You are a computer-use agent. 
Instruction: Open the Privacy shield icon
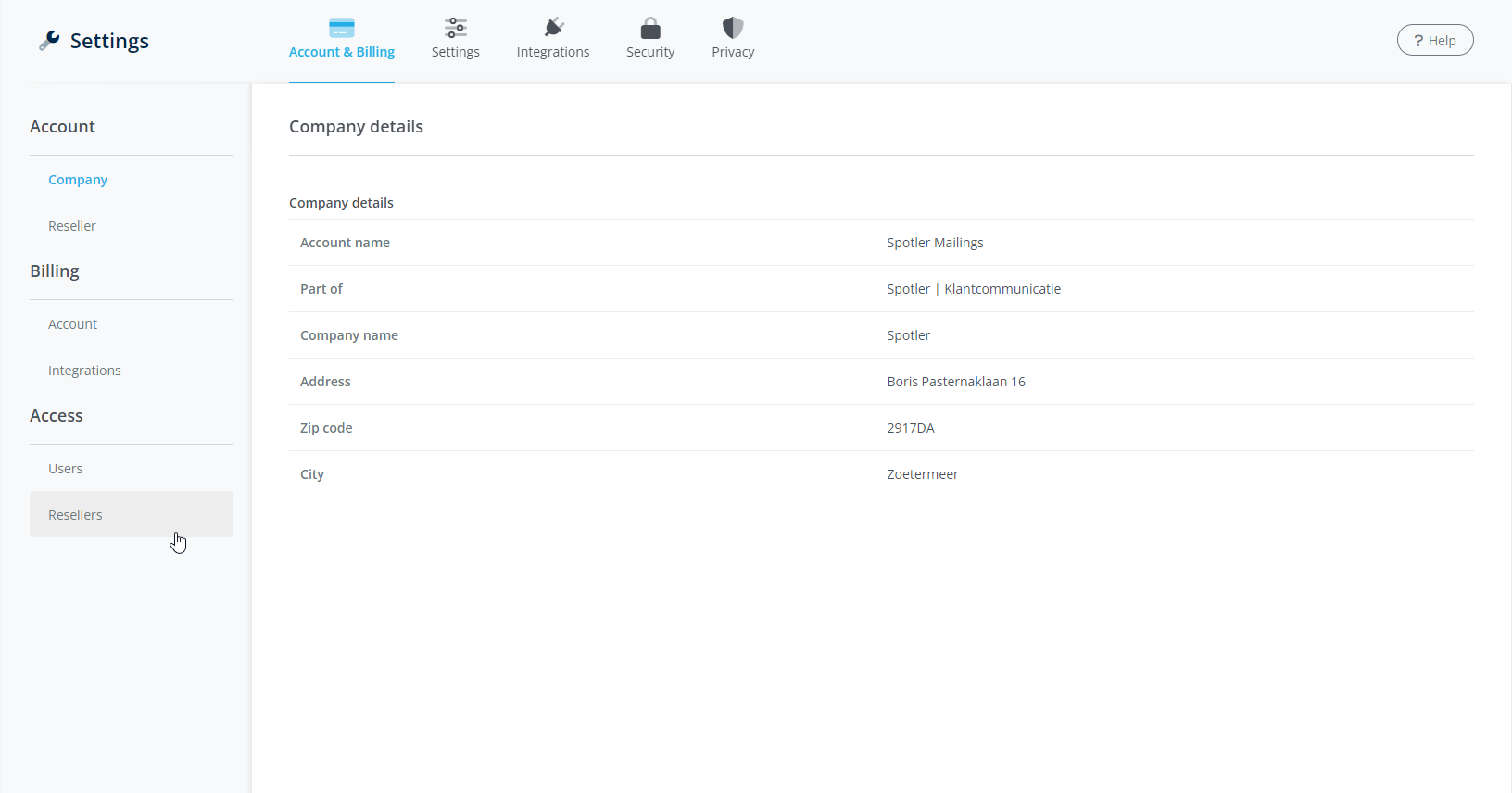[733, 28]
